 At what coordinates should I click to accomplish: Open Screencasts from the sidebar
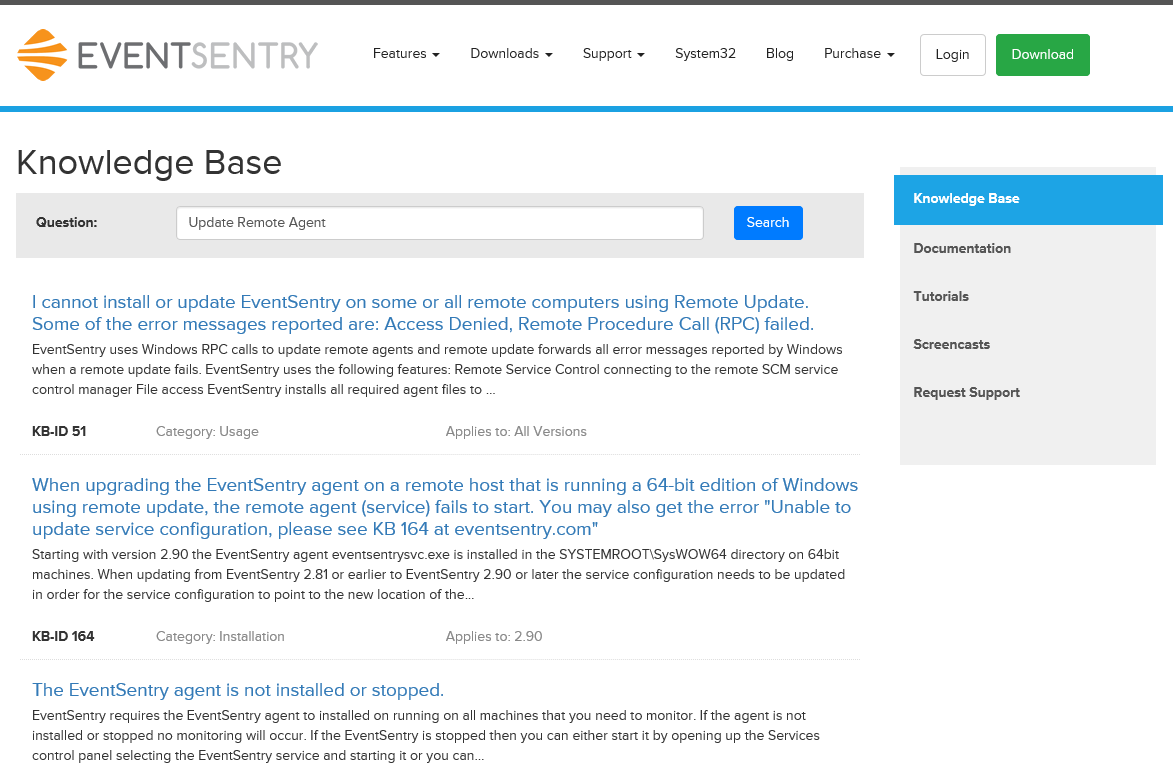click(951, 344)
